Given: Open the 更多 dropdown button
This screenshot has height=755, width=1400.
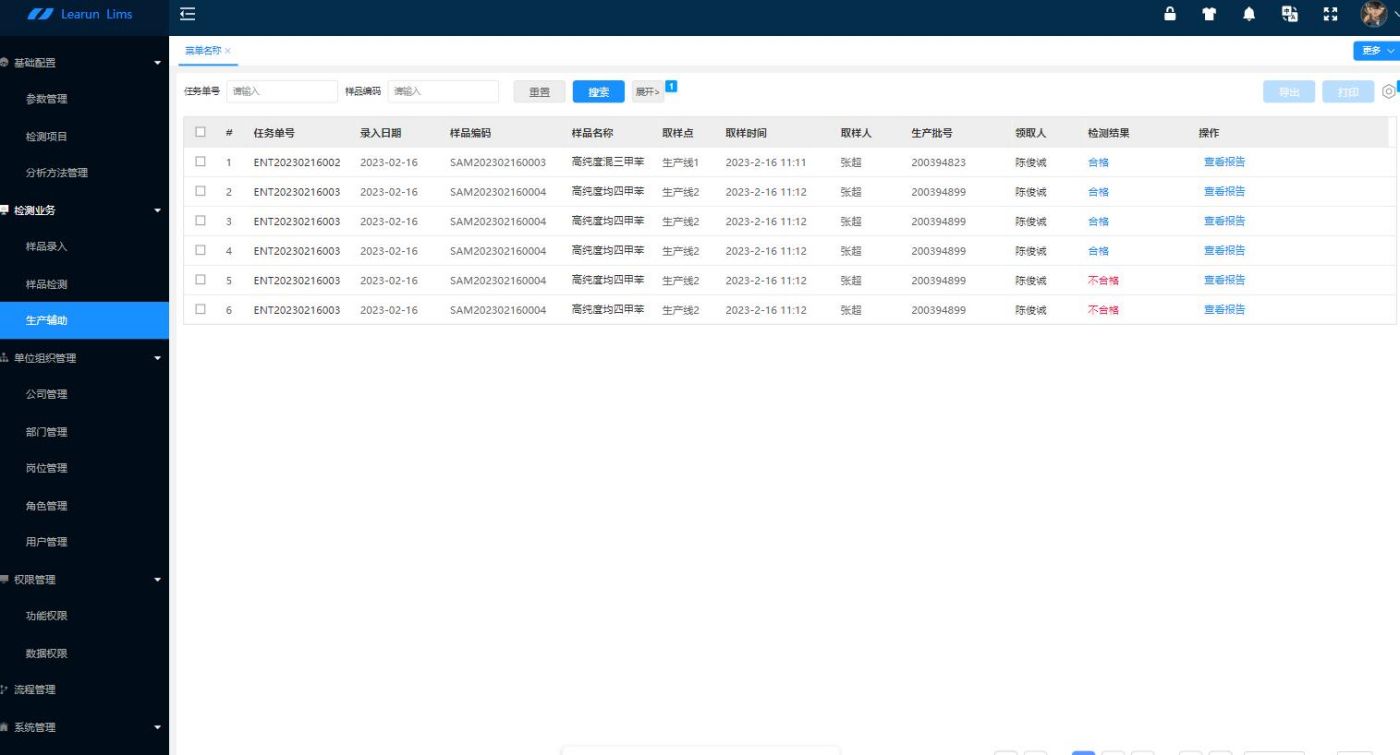Looking at the screenshot, I should tap(1376, 50).
